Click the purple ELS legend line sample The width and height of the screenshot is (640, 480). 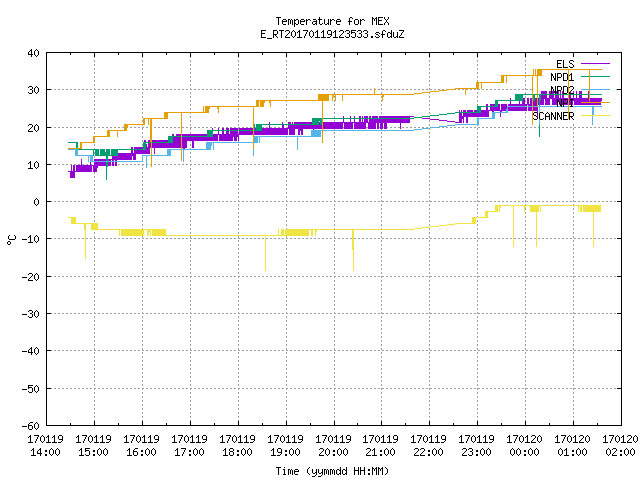tap(595, 64)
